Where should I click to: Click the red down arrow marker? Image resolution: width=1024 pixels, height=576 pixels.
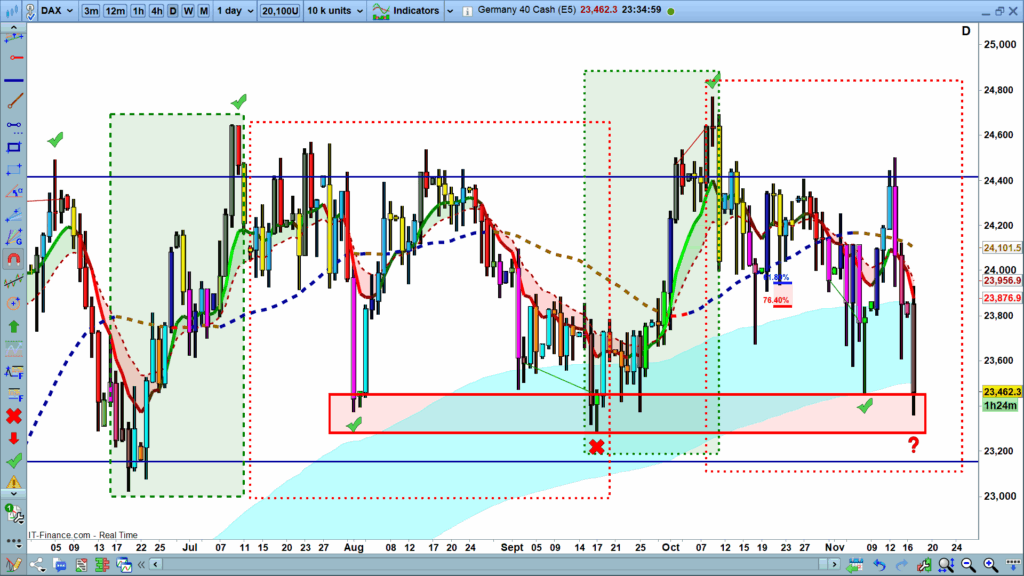(14, 438)
